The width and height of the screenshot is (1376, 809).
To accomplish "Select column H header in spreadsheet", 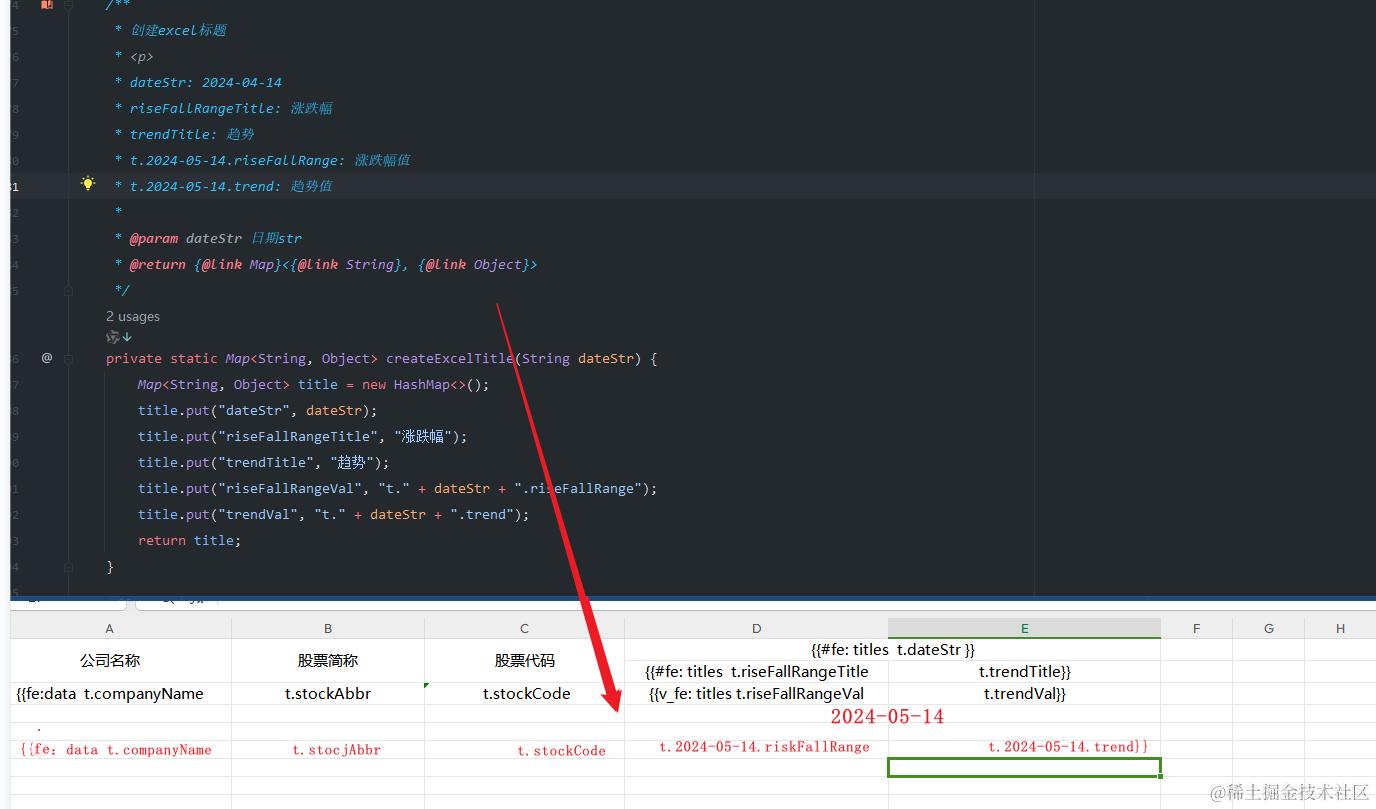I will [1340, 628].
